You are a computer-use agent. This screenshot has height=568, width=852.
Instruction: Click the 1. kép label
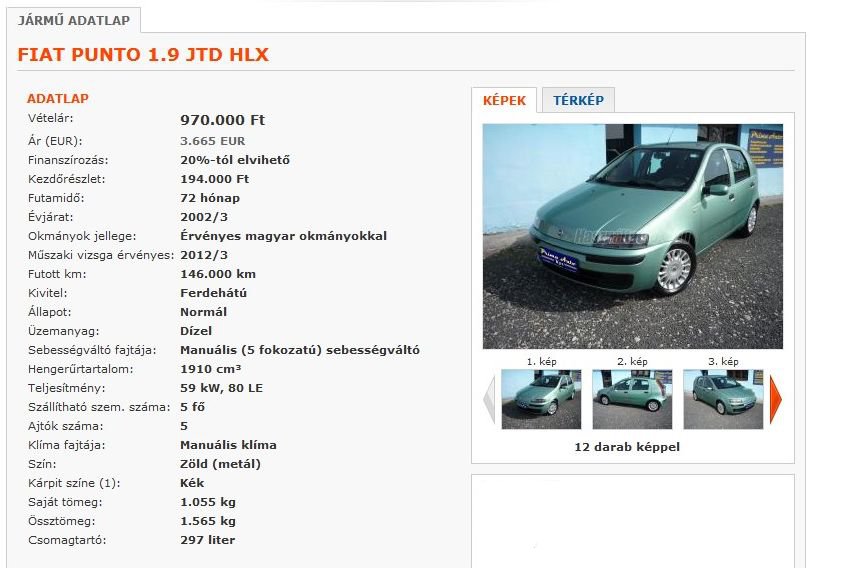541,361
